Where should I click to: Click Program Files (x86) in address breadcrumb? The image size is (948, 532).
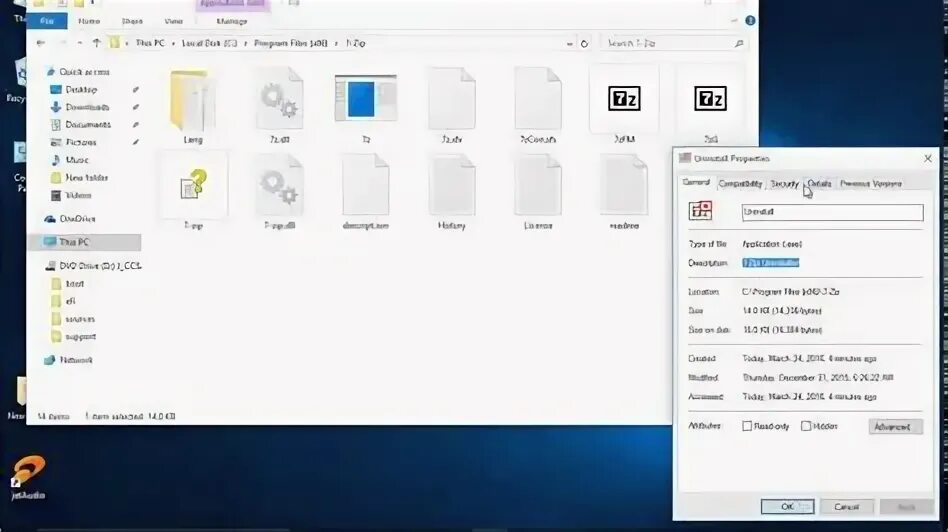click(x=290, y=44)
